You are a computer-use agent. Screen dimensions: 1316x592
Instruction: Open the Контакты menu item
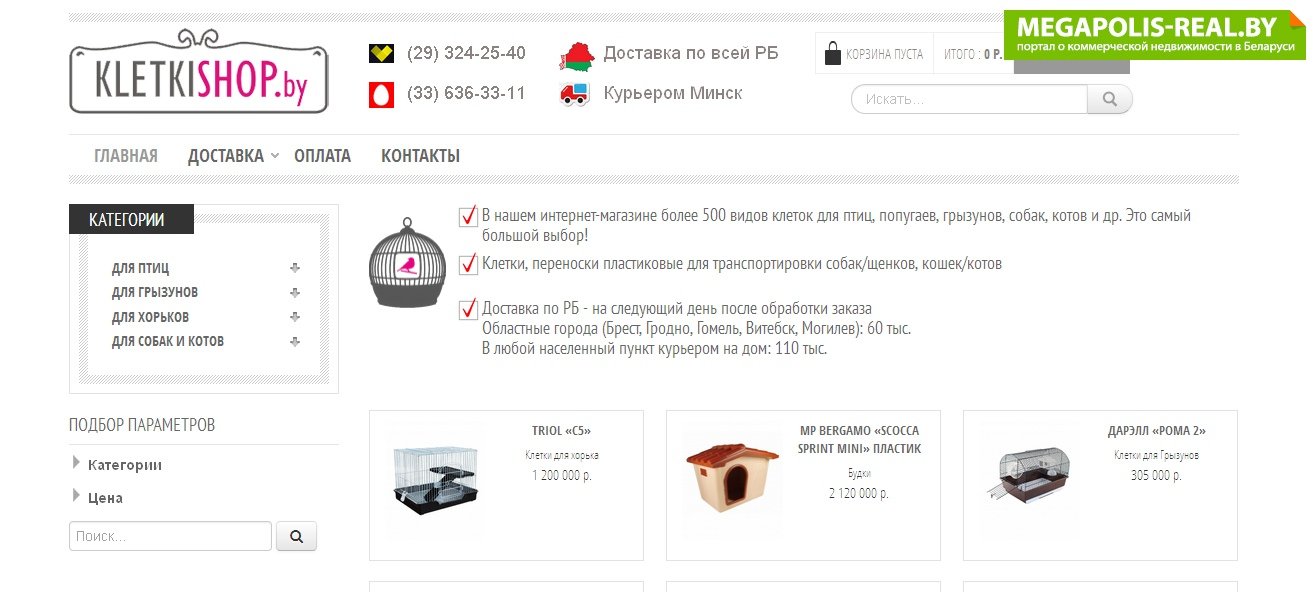[x=420, y=156]
